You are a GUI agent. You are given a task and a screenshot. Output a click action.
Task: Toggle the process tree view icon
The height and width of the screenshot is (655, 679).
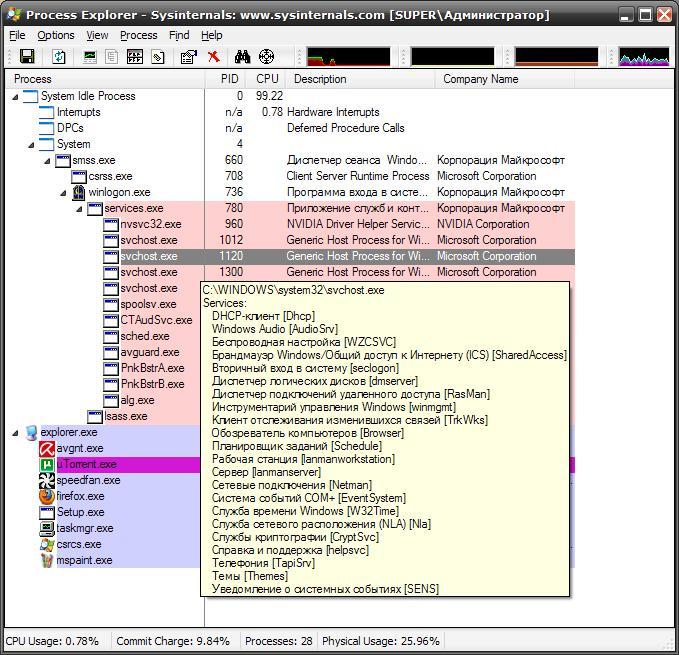[x=112, y=56]
